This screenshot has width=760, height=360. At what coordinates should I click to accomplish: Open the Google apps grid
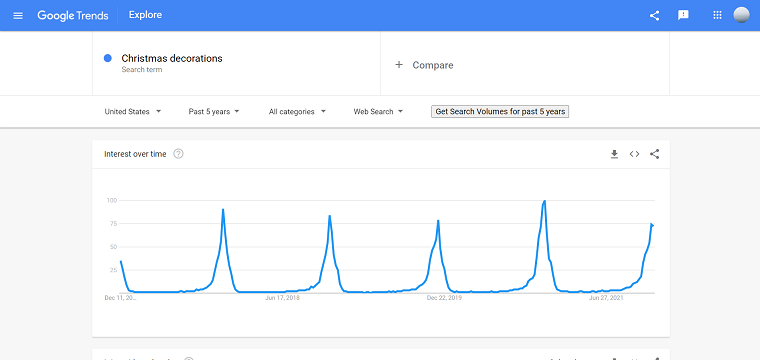click(x=717, y=15)
